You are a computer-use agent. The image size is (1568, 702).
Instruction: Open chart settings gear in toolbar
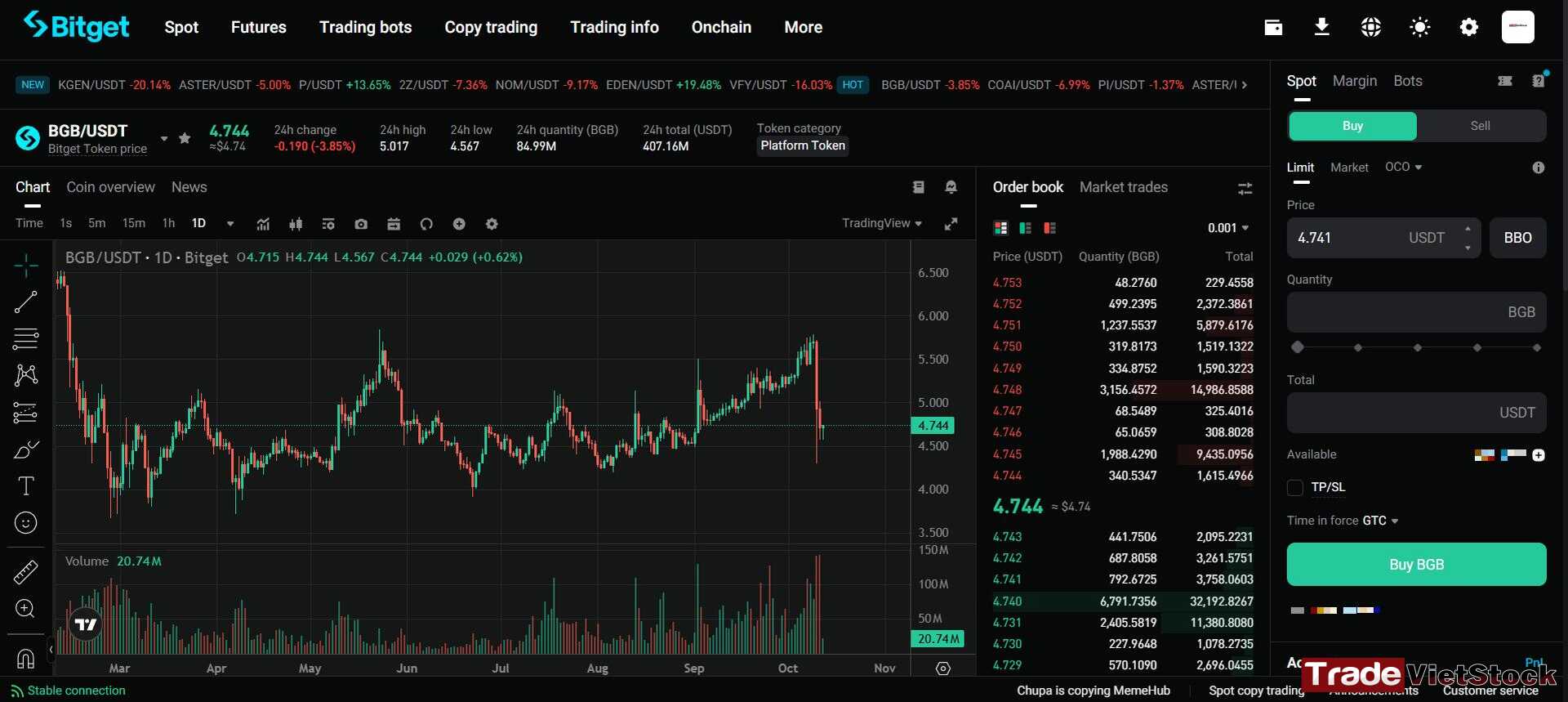point(492,224)
